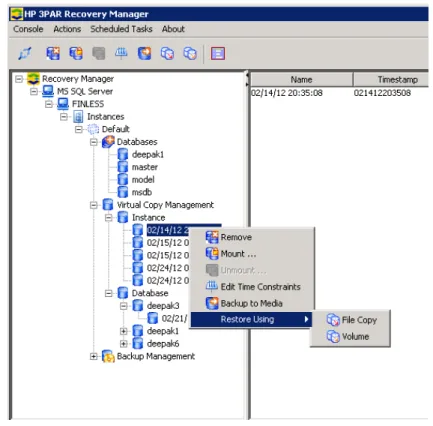This screenshot has height=426, width=433.
Task: Open the Restore Using submenu
Action: point(251,319)
